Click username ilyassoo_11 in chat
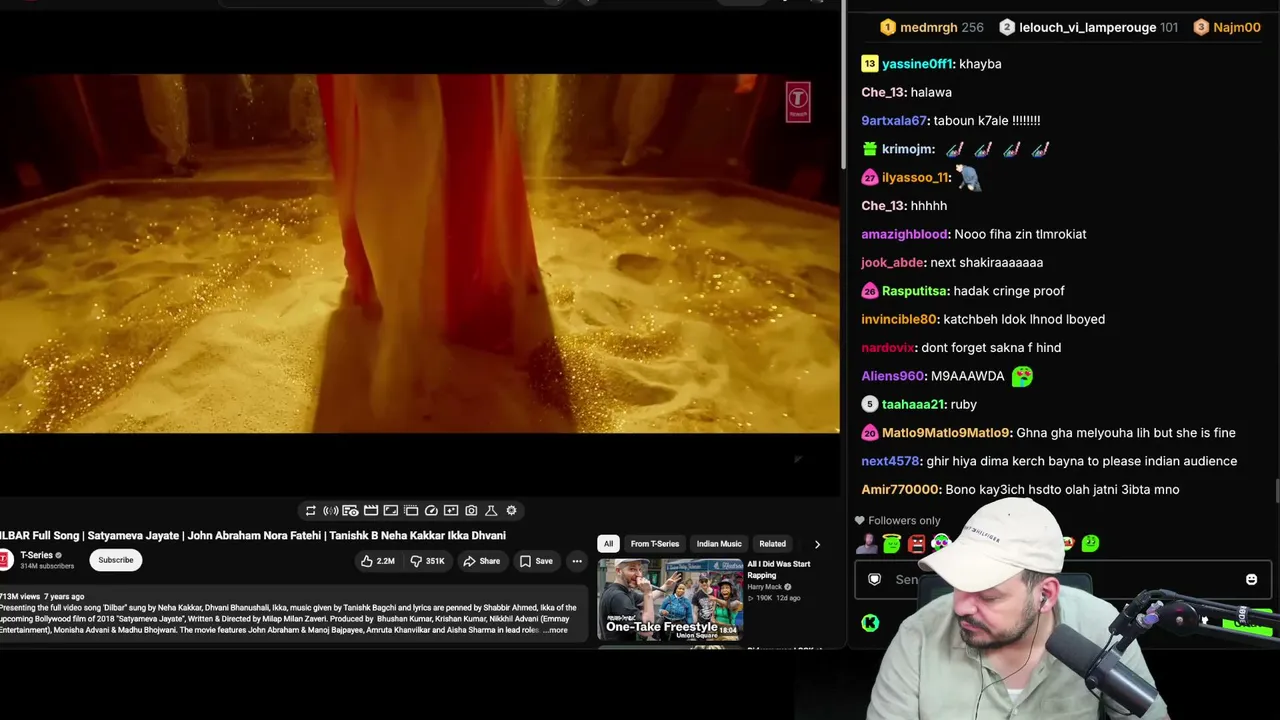 click(915, 178)
